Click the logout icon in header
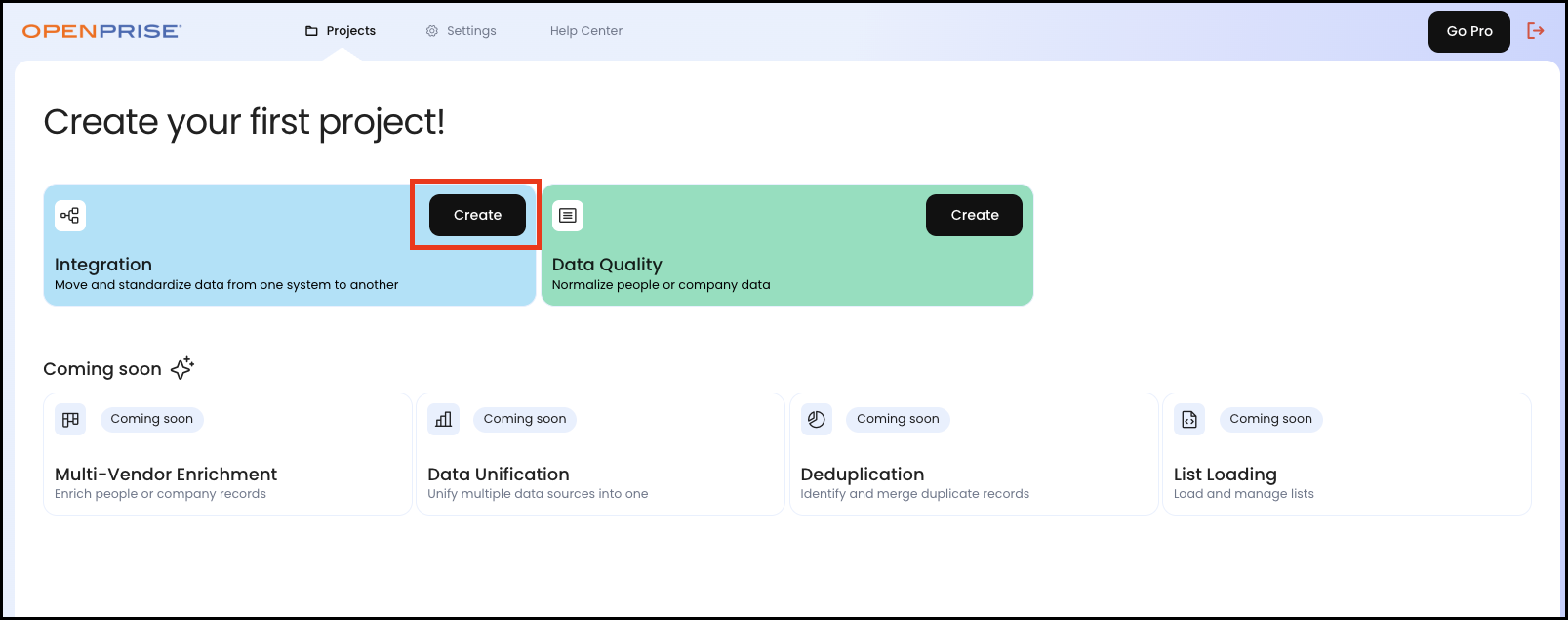 click(1536, 31)
